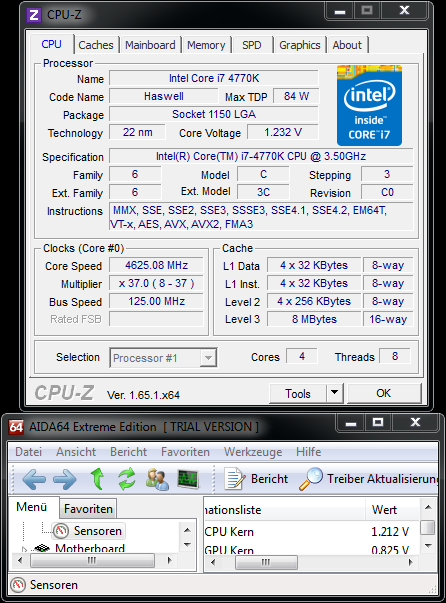Click the users icon in AIDA64 toolbar
This screenshot has width=446, height=603.
(x=157, y=480)
